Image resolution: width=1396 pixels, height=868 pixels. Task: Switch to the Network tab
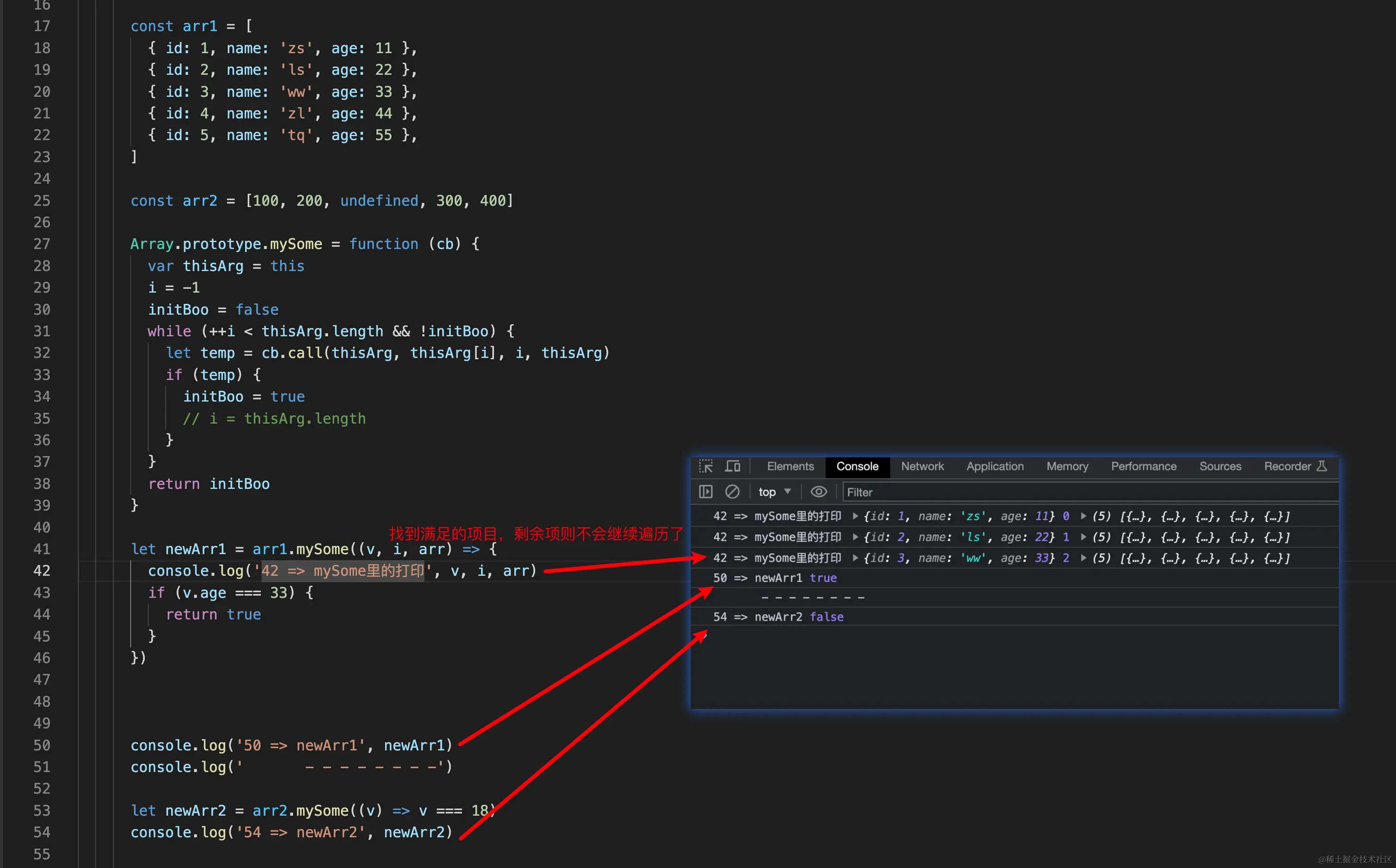pos(922,466)
